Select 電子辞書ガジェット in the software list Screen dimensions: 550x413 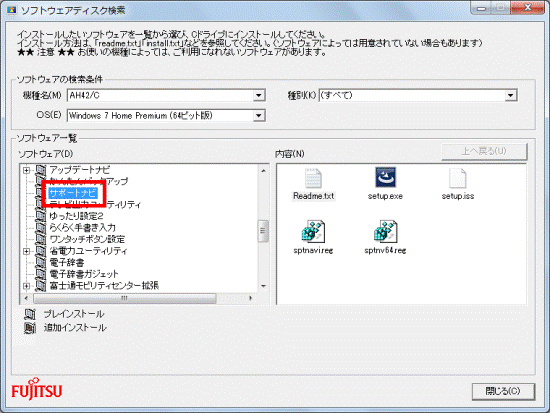(x=84, y=274)
